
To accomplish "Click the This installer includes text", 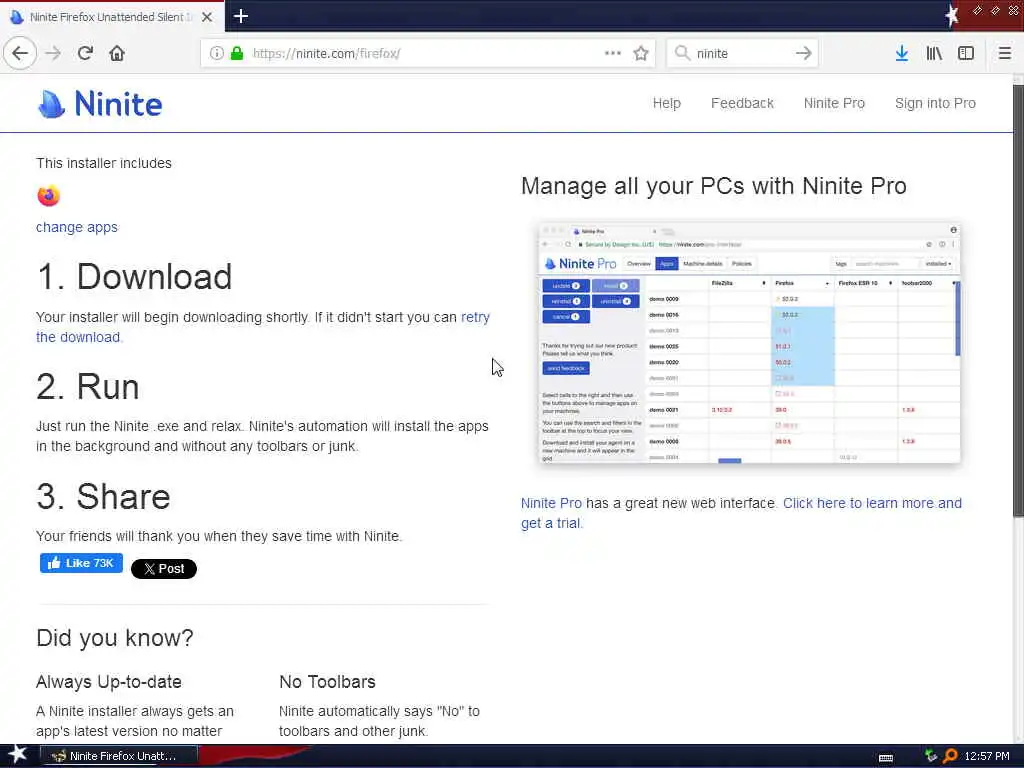I will [x=104, y=163].
